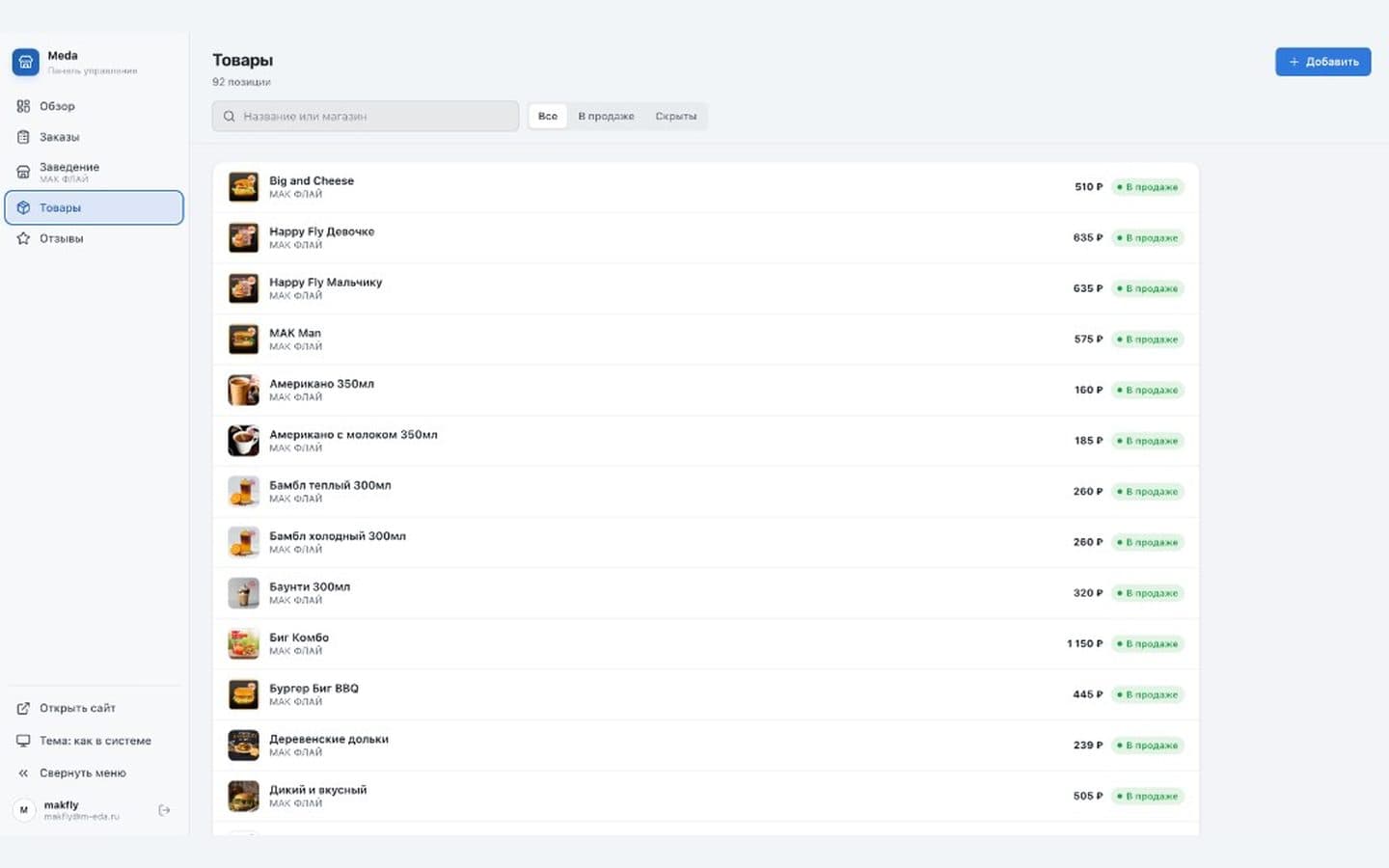Open the Баунти 300мл thumbnail
The width and height of the screenshot is (1389, 868).
(x=243, y=593)
